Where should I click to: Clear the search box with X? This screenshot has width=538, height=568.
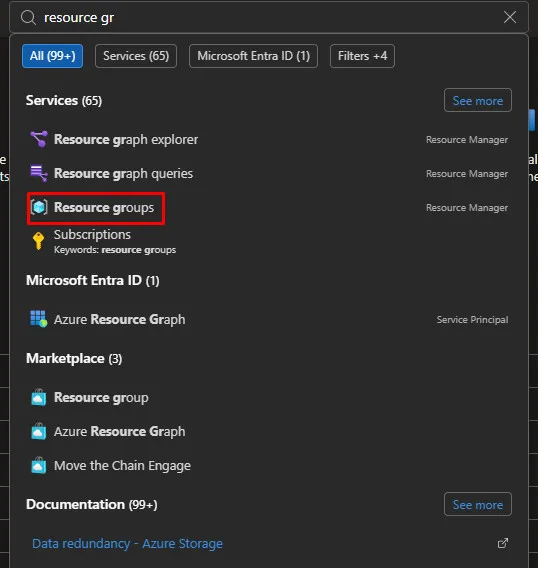tap(510, 17)
